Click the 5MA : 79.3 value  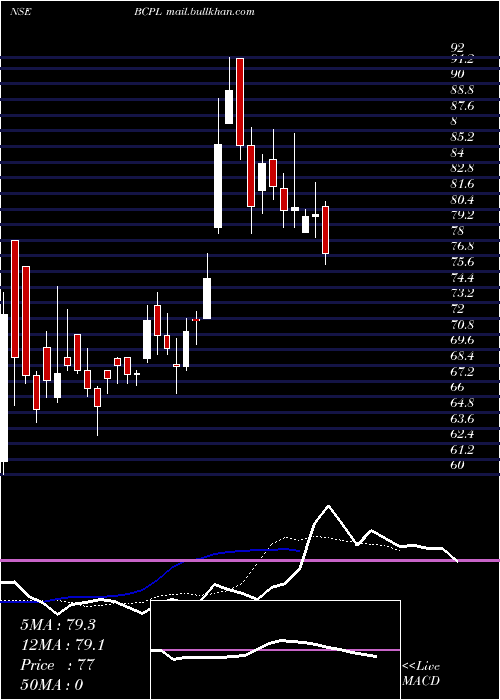click(58, 625)
